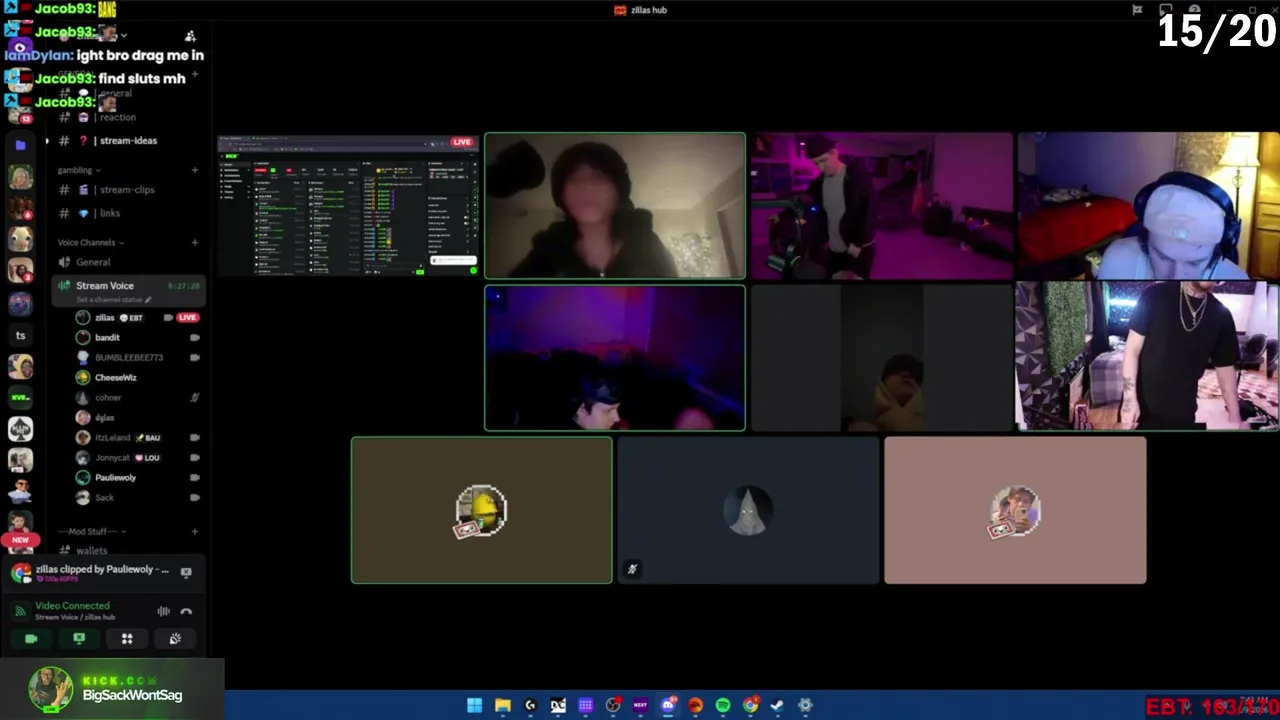
Task: Collapse the Voice Channels category
Action: click(90, 242)
